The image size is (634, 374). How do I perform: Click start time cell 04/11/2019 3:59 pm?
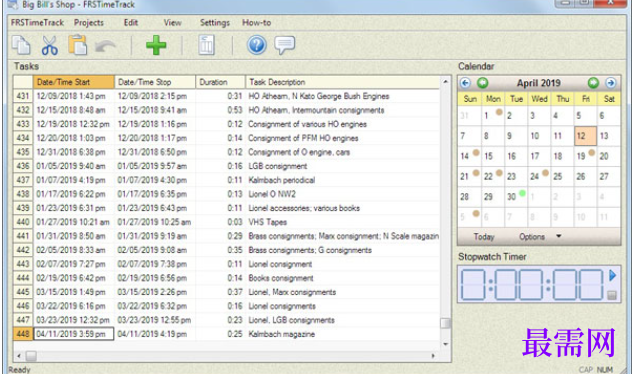pos(74,334)
